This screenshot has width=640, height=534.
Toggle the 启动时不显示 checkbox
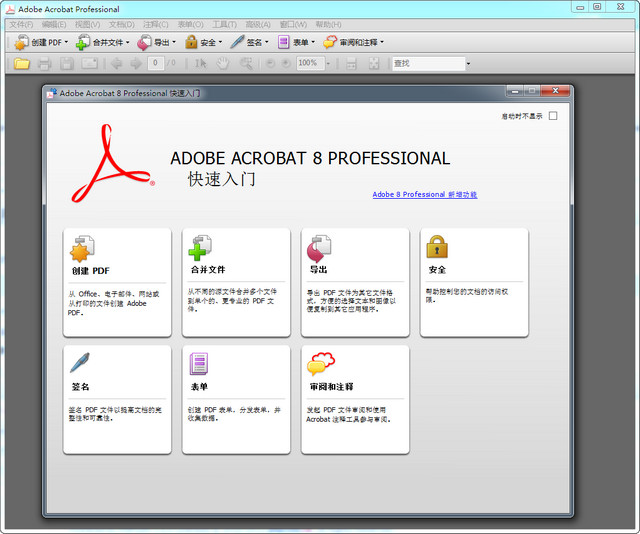coord(553,116)
